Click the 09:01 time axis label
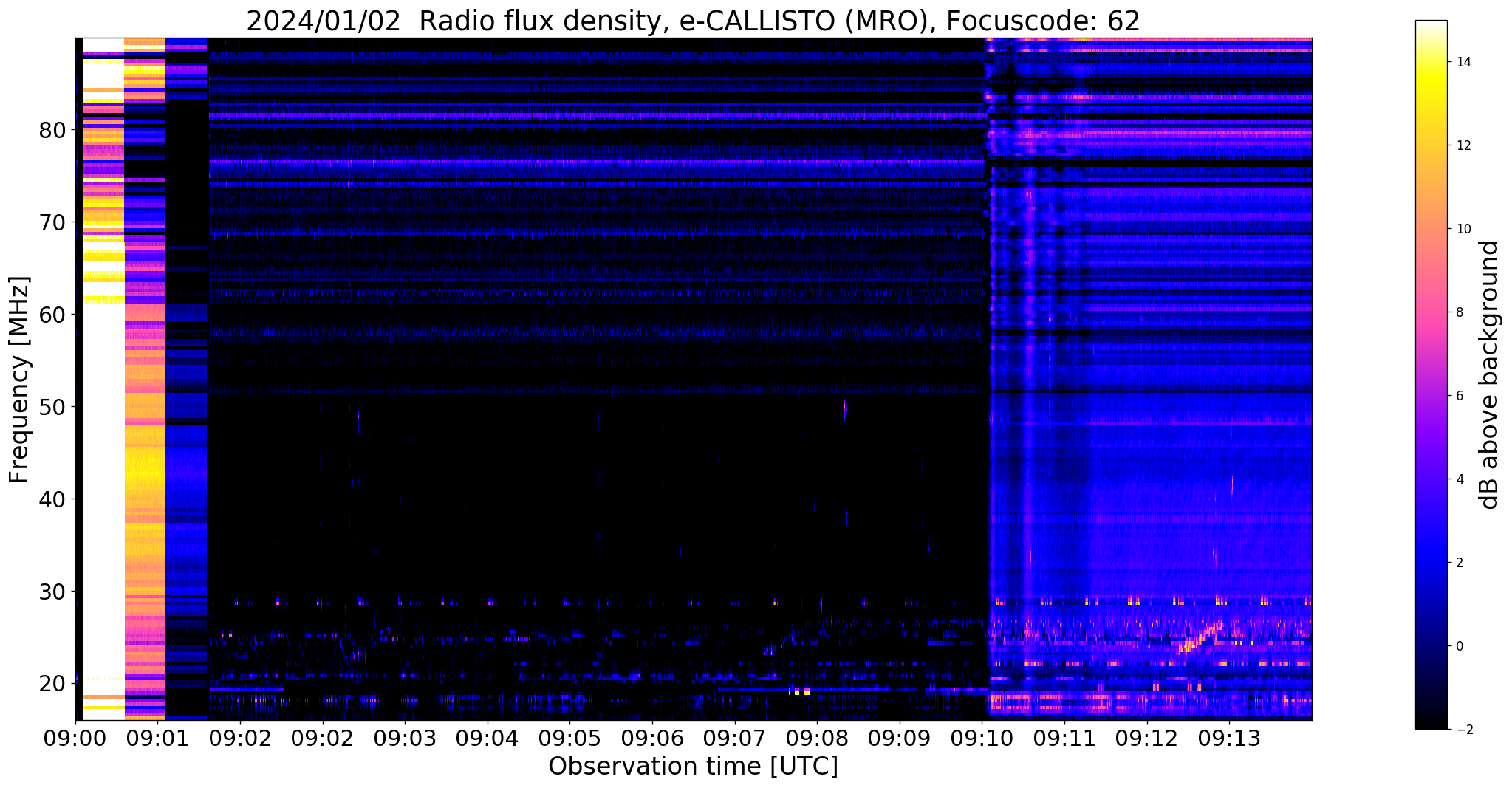The height and width of the screenshot is (788, 1512). 157,737
